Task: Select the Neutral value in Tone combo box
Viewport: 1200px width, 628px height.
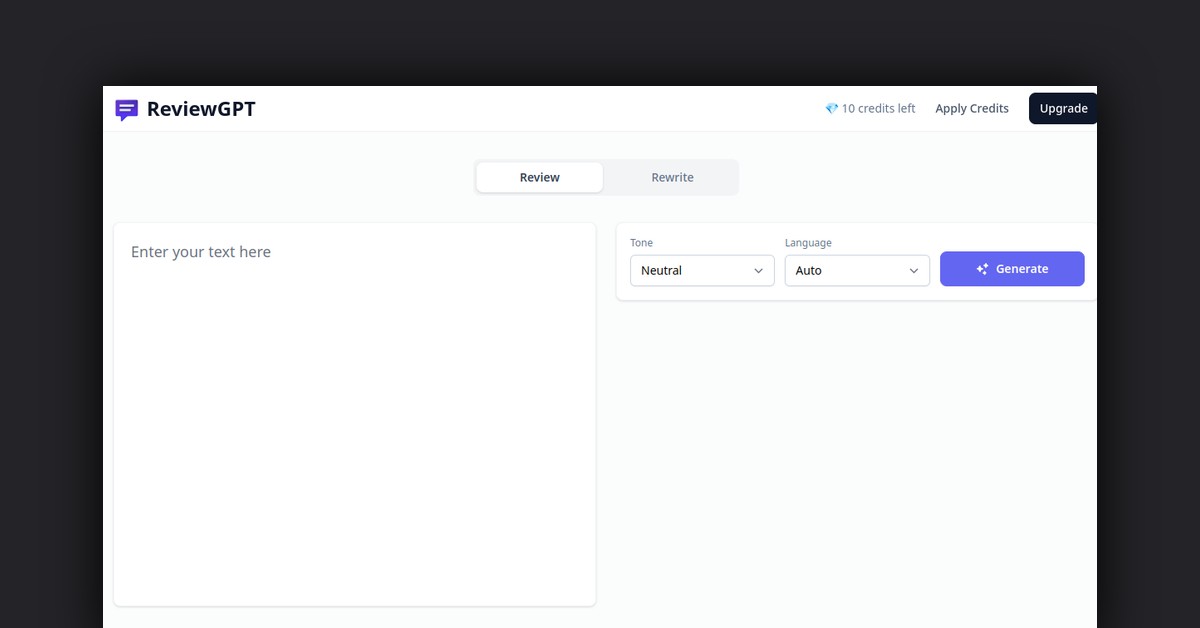Action: click(x=662, y=271)
